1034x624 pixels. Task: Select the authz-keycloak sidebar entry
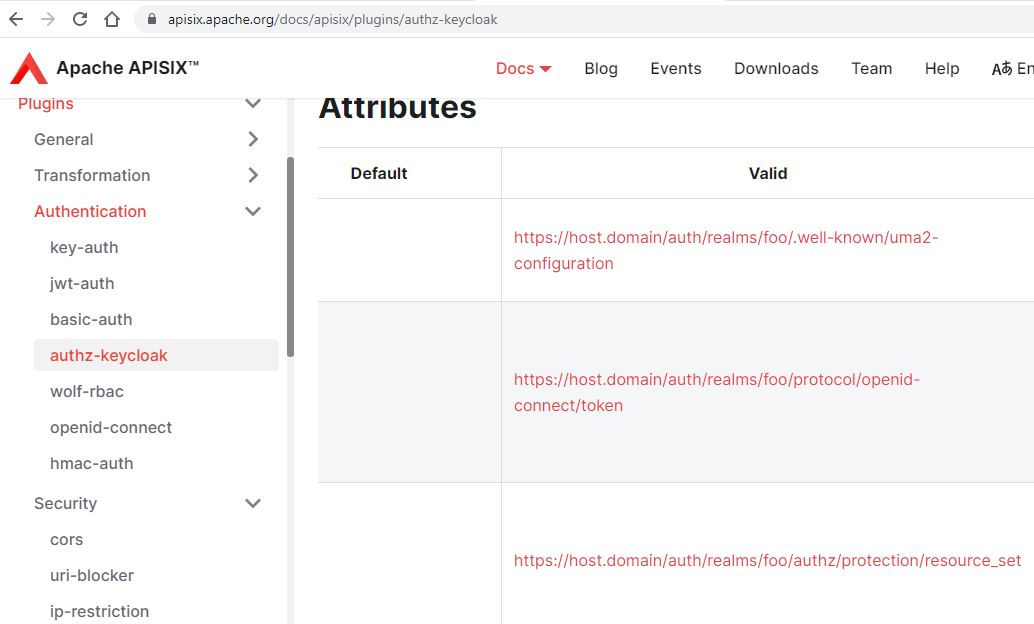click(x=156, y=356)
